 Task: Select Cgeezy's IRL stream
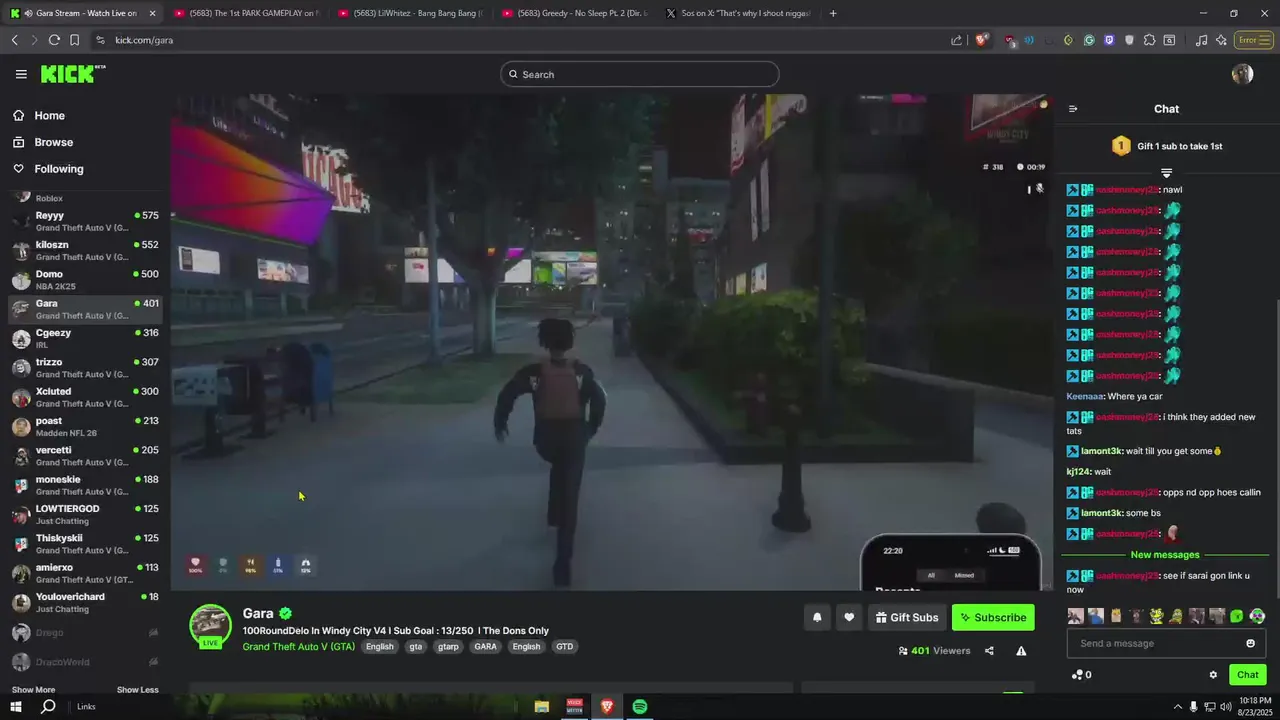click(85, 338)
